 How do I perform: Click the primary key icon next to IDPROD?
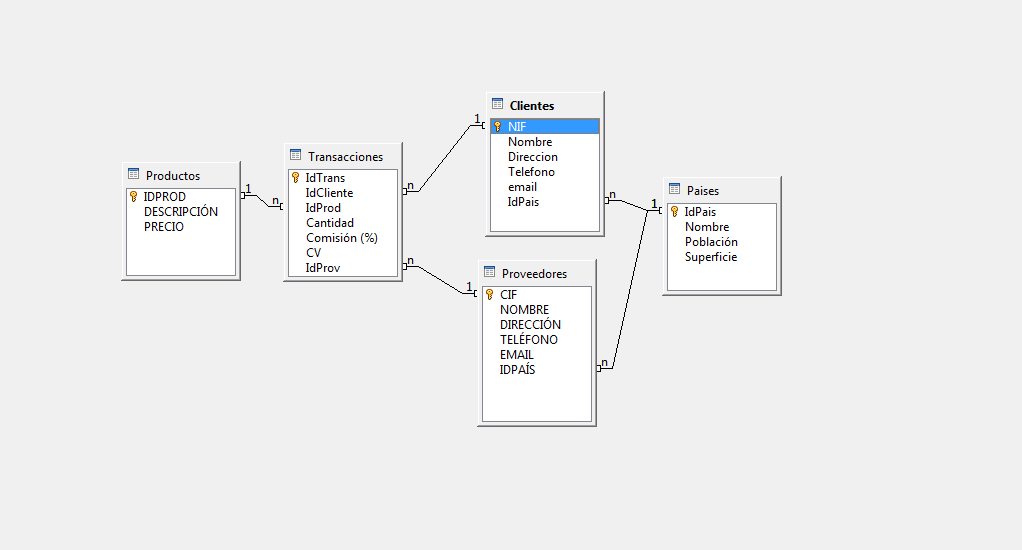(x=134, y=196)
